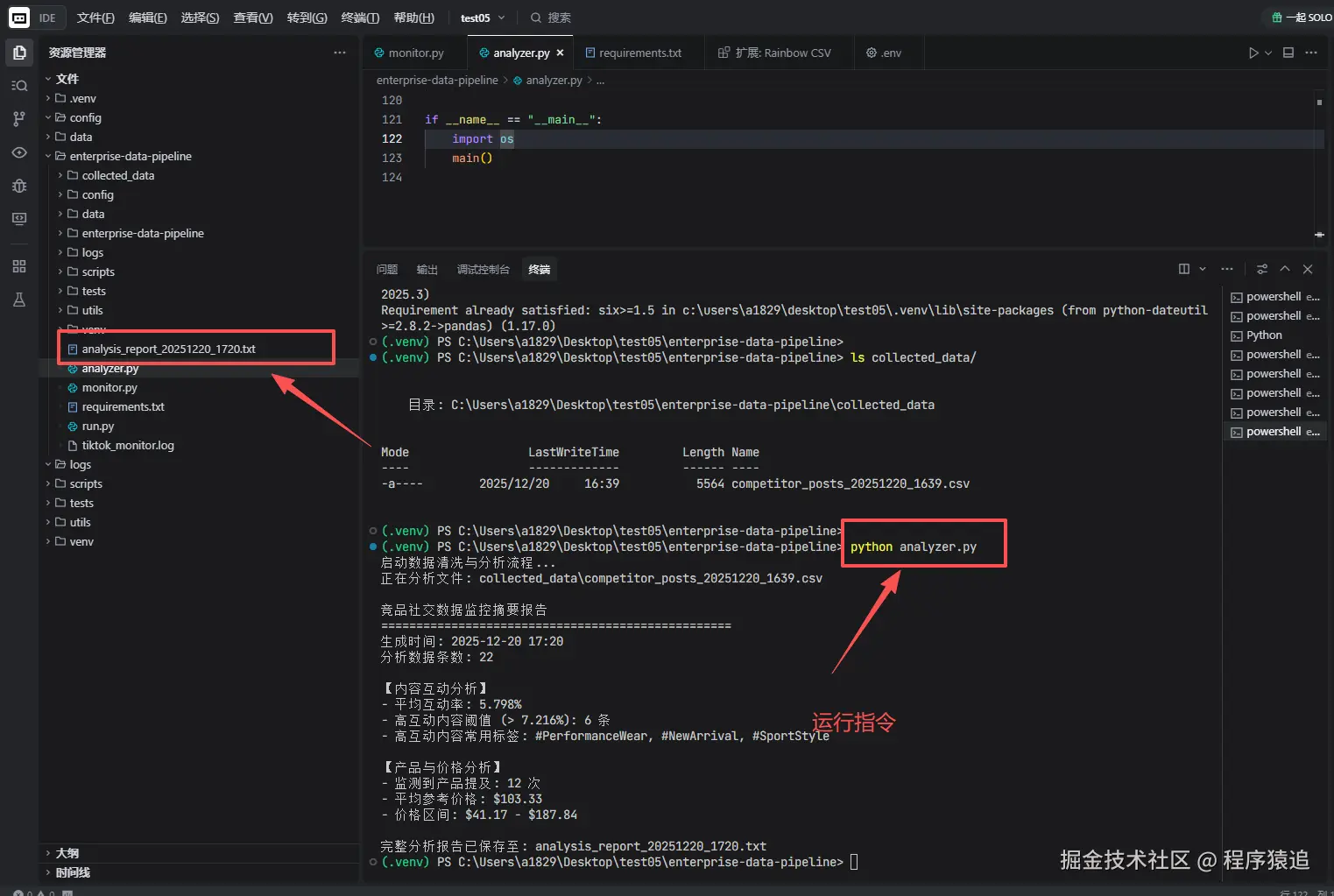Open the Search view in activity bar
The width and height of the screenshot is (1334, 896).
pos(19,86)
